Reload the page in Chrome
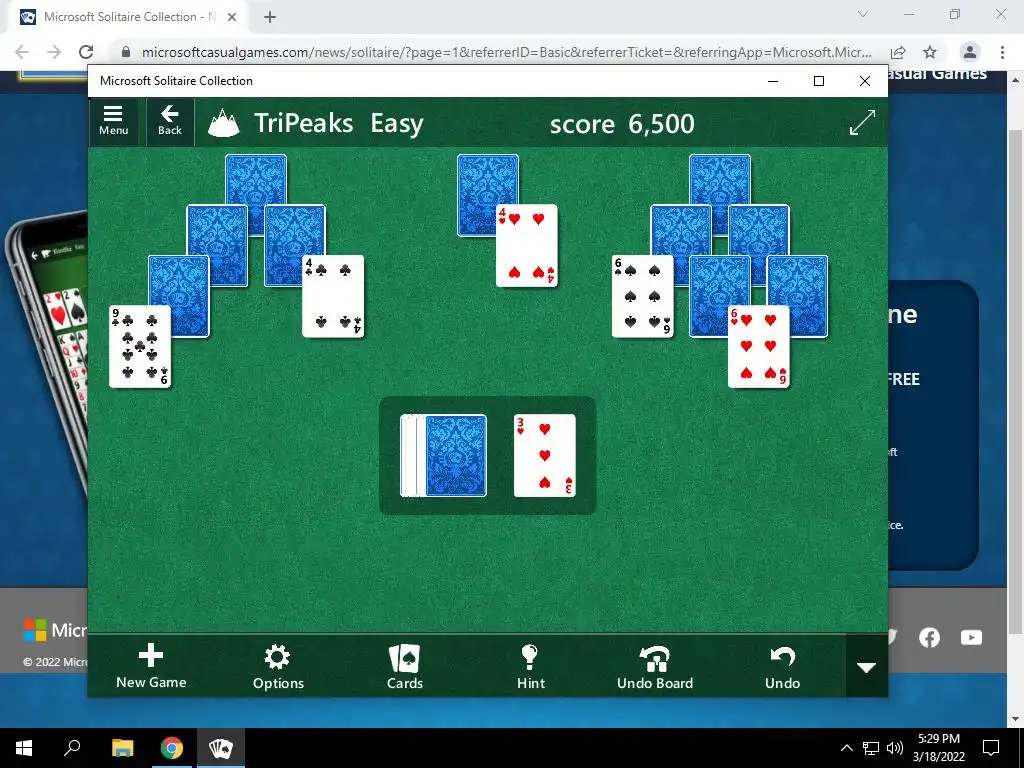The image size is (1024, 768). (x=86, y=52)
